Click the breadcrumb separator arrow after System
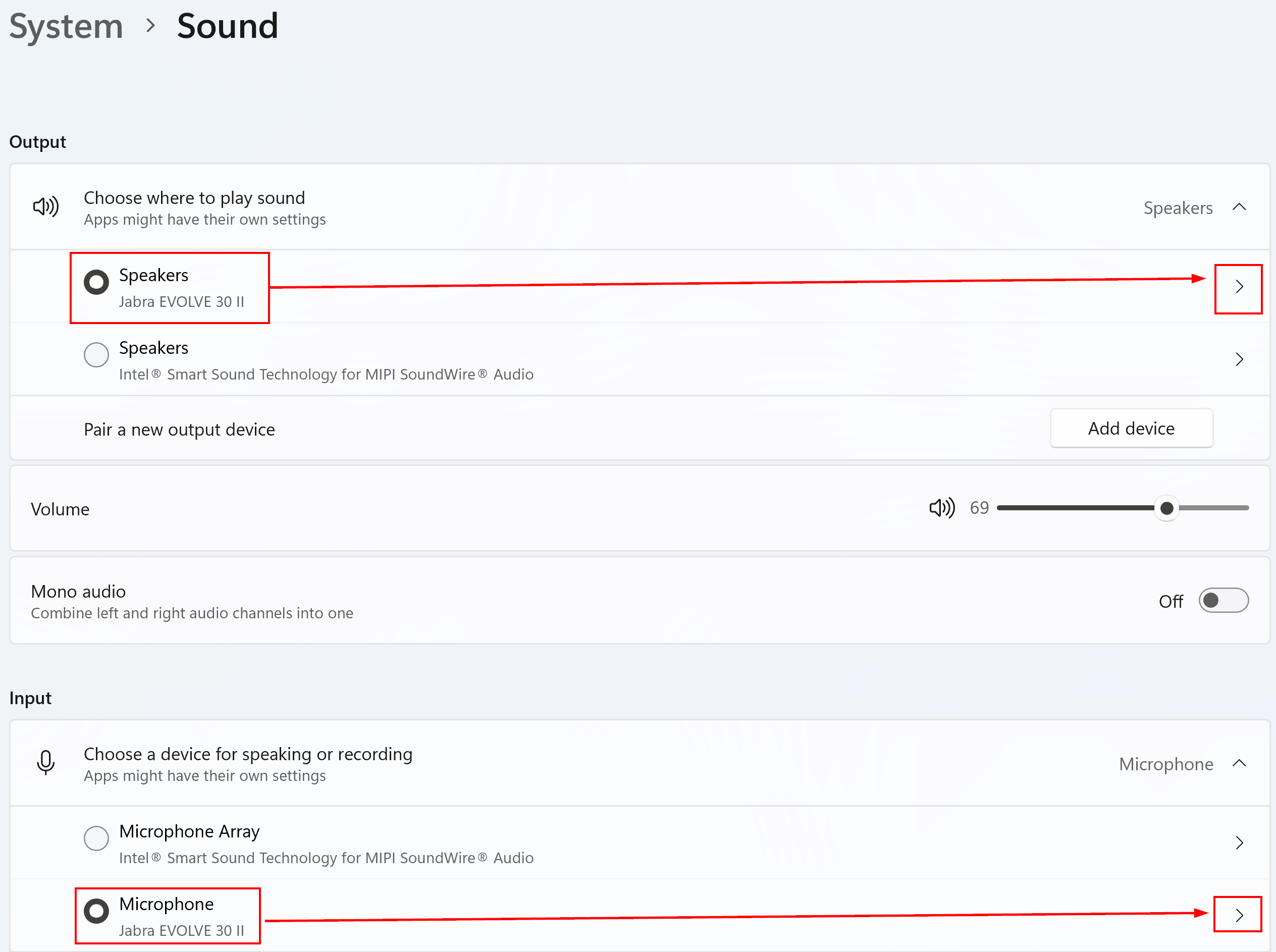 click(150, 26)
